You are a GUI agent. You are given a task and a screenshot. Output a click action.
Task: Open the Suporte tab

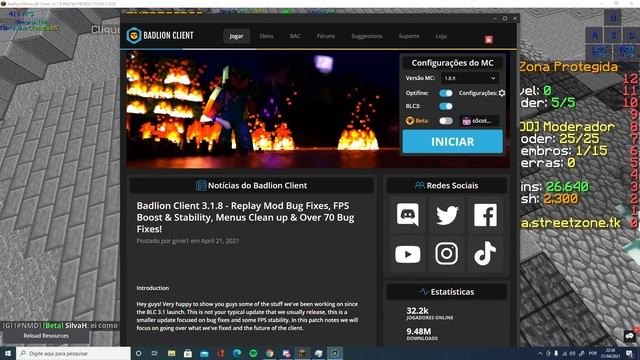(x=409, y=36)
